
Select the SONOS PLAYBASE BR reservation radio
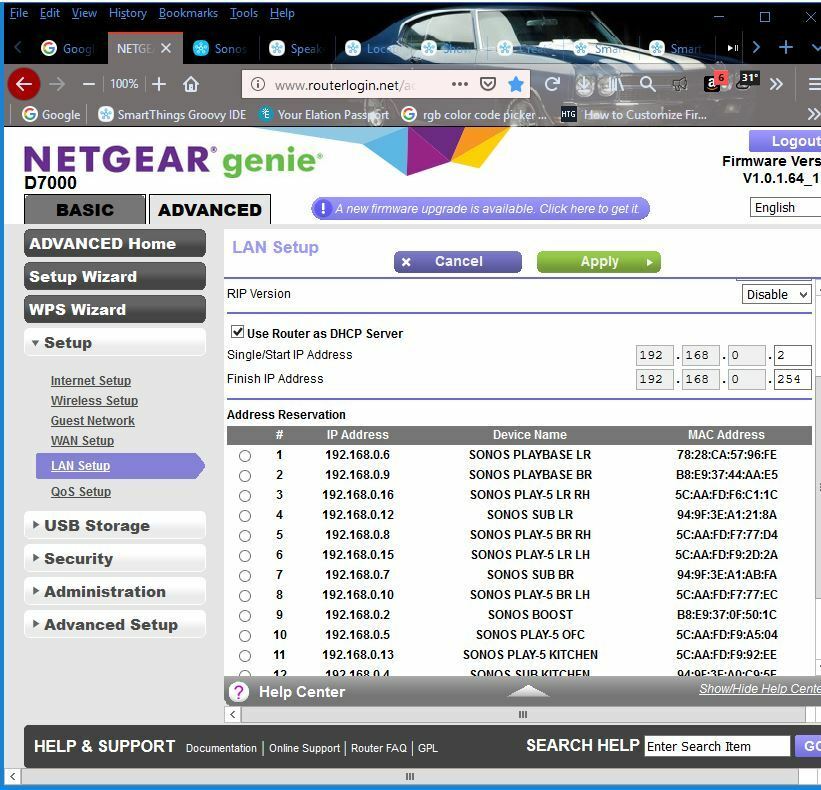pyautogui.click(x=245, y=476)
